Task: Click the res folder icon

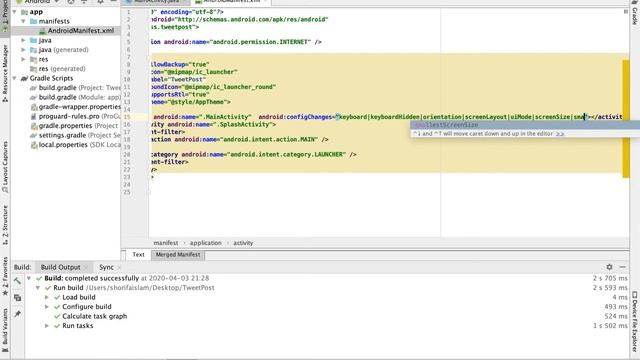Action: (x=33, y=59)
